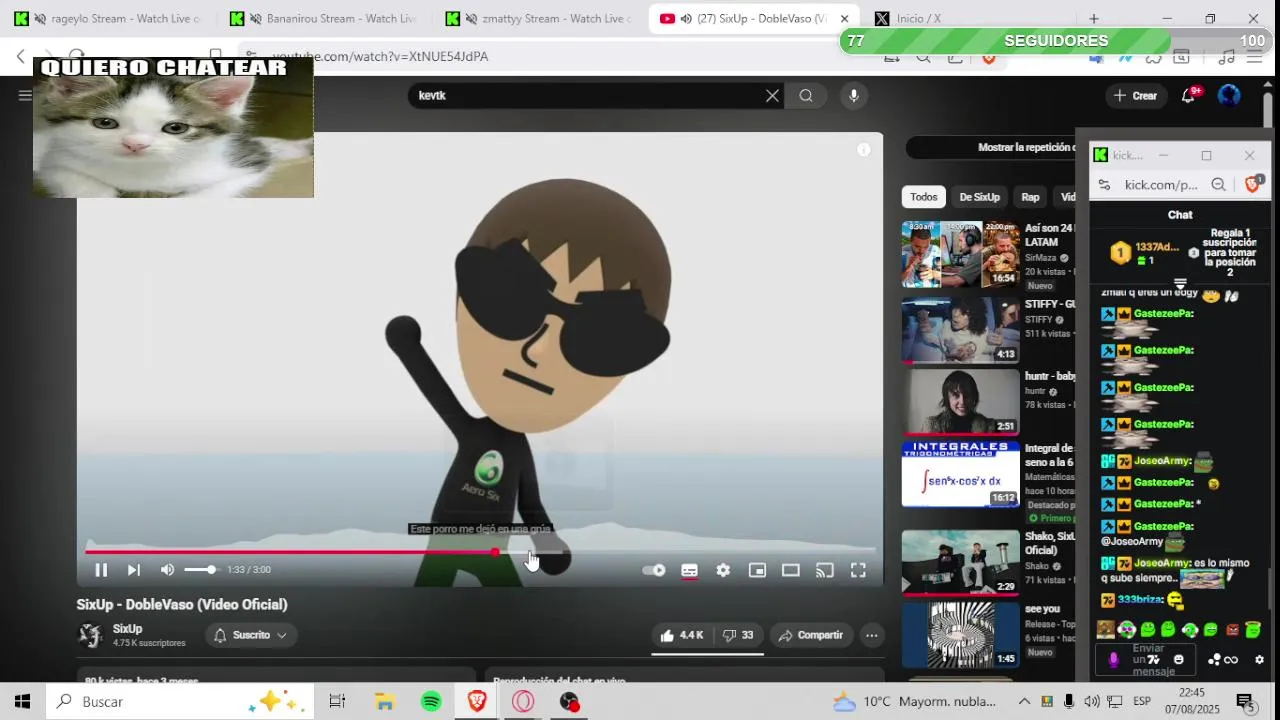Enable theater mode
This screenshot has width=1280, height=720.
(791, 570)
